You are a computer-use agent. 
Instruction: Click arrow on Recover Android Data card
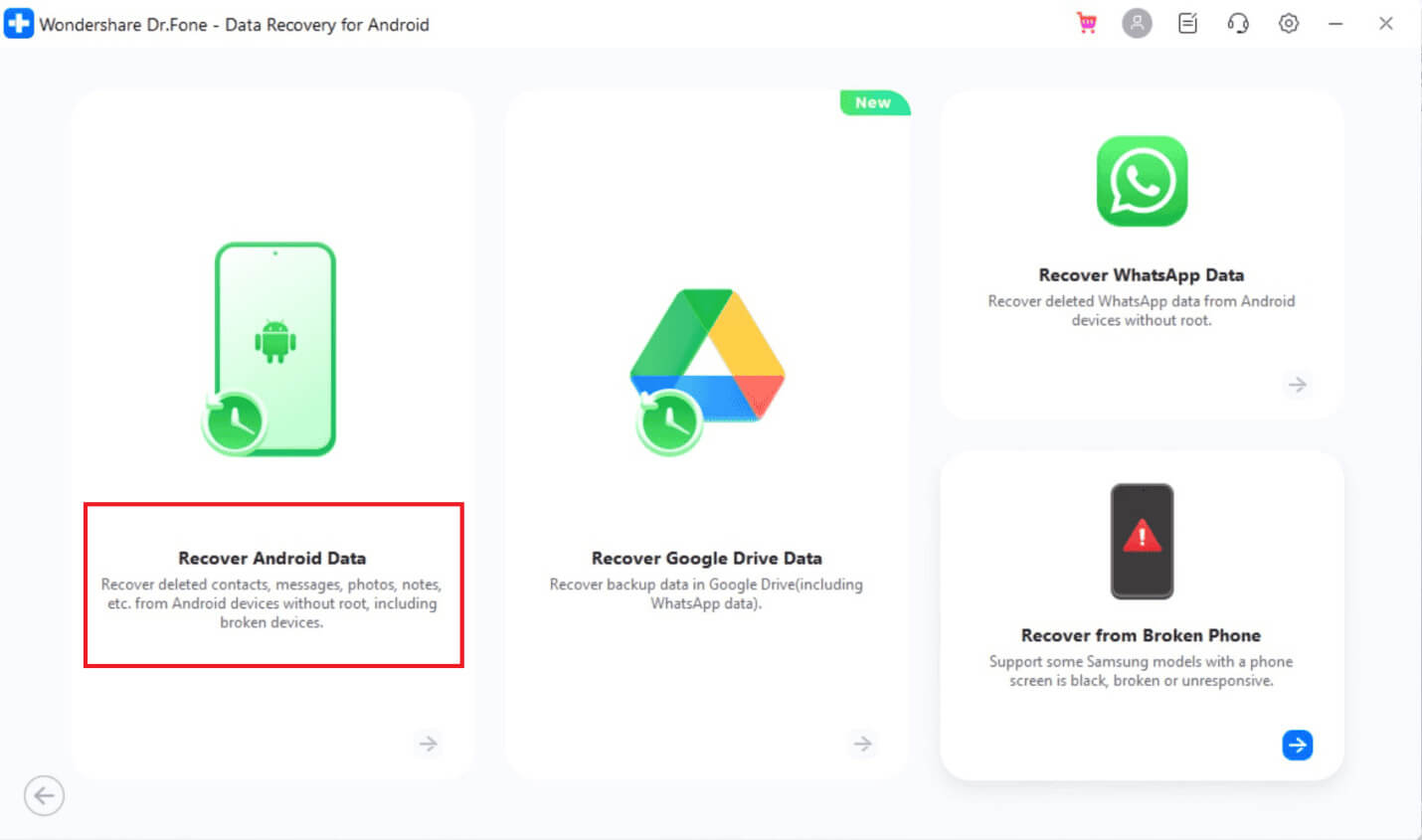click(x=429, y=744)
